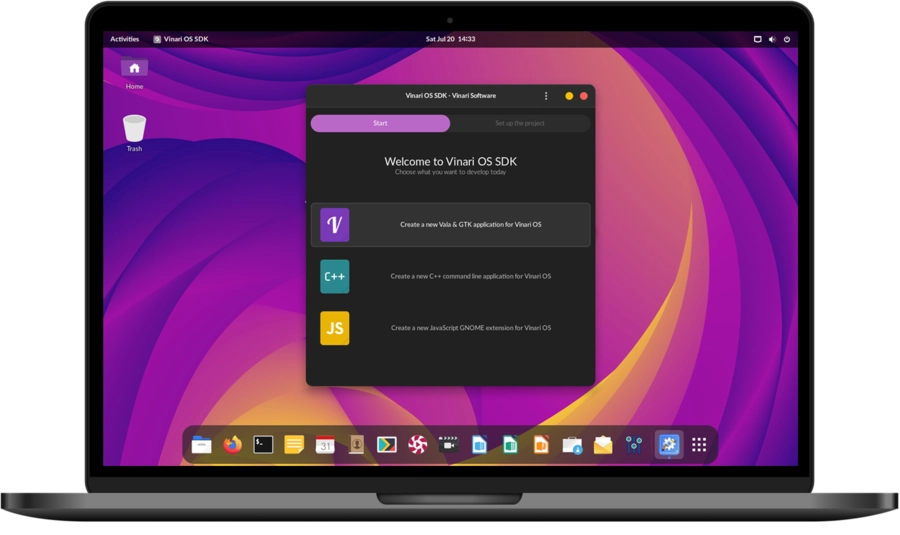
Task: Create a new JavaScript GNOME extension
Action: (x=451, y=328)
